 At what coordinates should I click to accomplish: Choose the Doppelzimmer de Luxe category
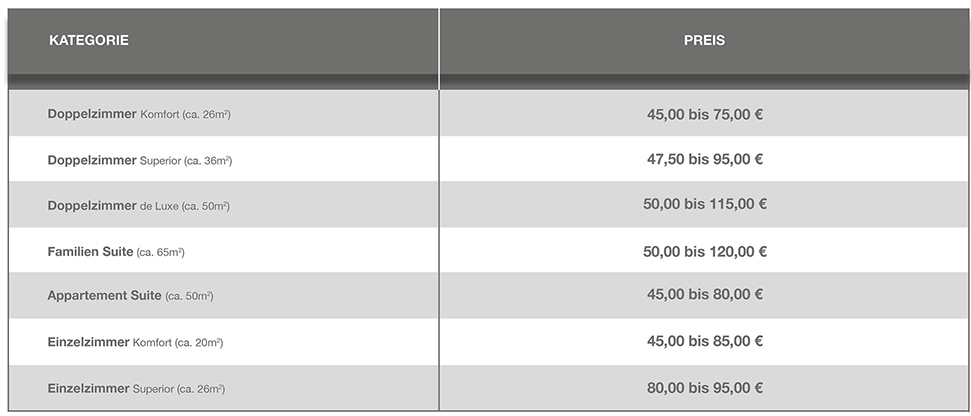point(138,206)
